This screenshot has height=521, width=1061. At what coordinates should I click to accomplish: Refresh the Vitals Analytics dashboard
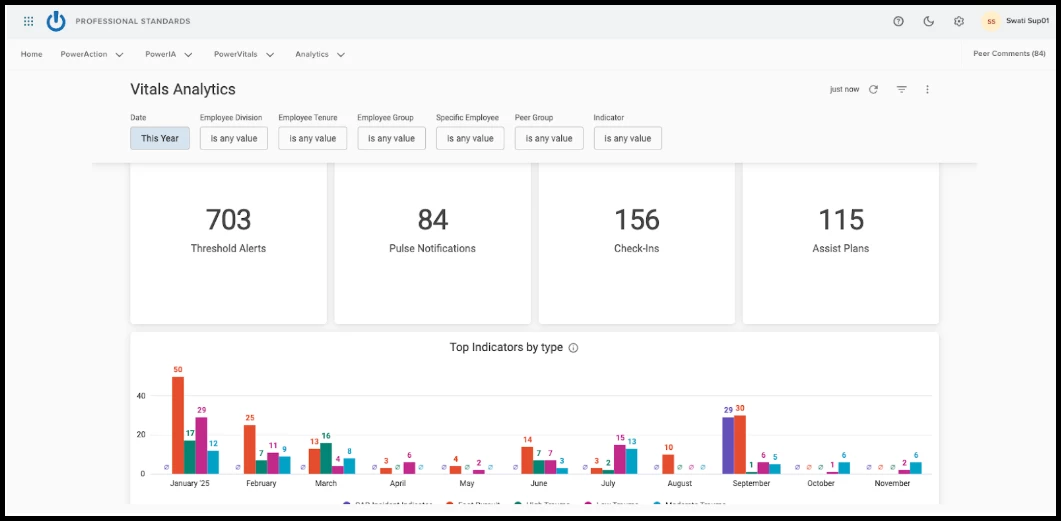[x=874, y=89]
